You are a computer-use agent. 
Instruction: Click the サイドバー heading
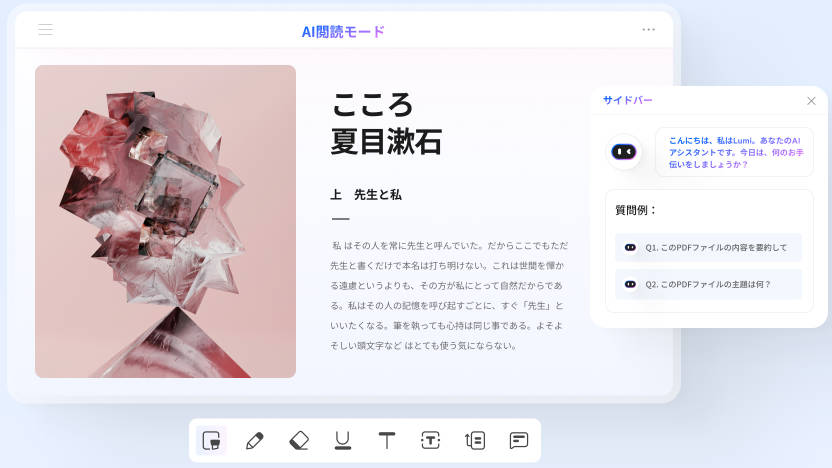click(x=628, y=100)
